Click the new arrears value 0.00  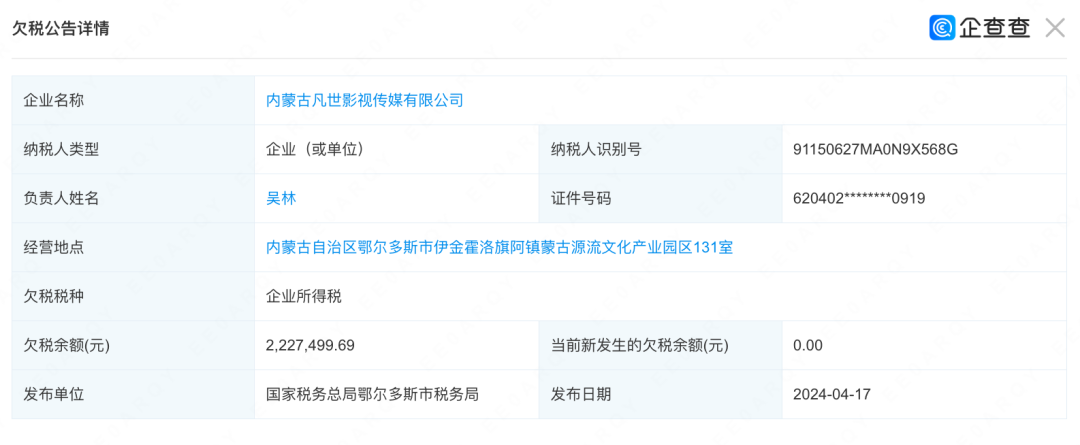point(808,345)
